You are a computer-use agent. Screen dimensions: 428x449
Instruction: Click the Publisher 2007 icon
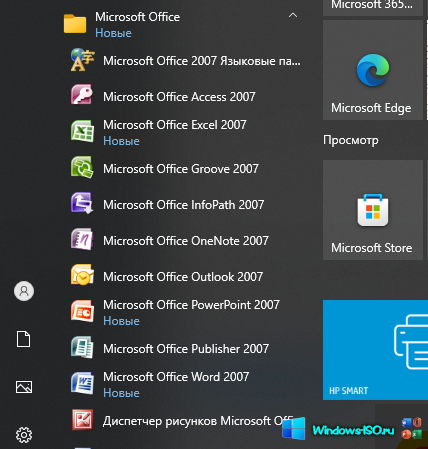pyautogui.click(x=82, y=347)
